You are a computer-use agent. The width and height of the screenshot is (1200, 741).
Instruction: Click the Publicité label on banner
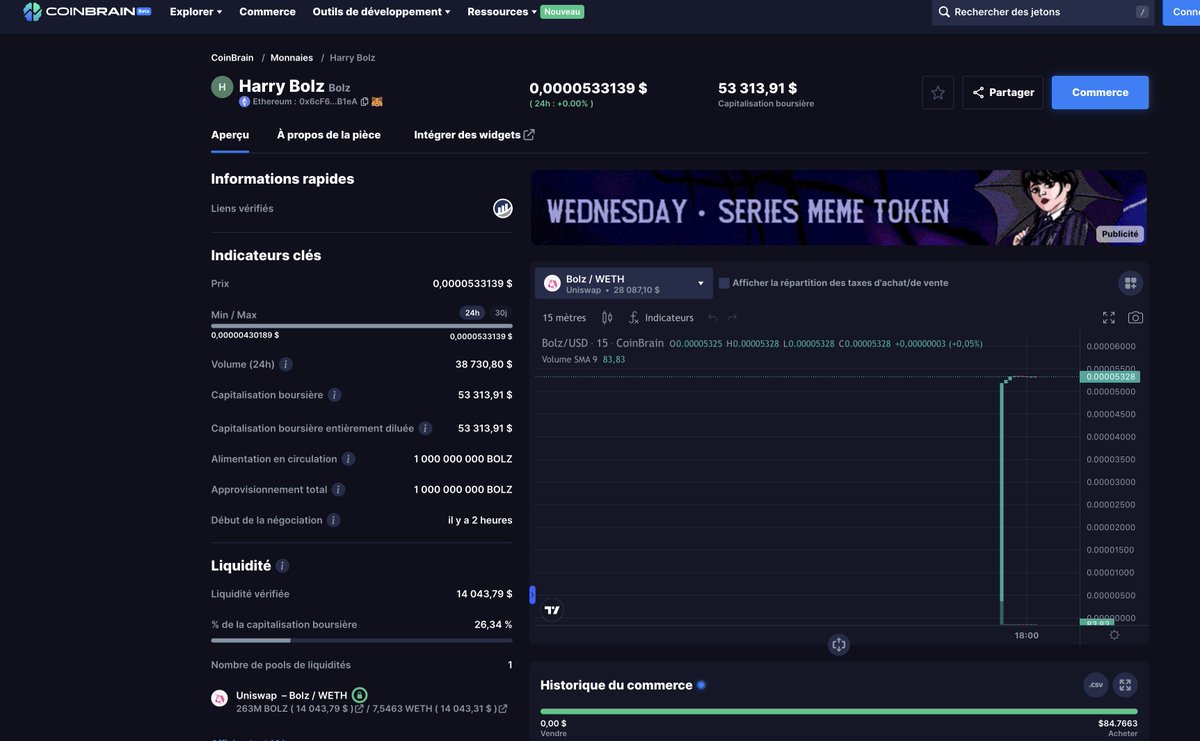(x=1120, y=234)
